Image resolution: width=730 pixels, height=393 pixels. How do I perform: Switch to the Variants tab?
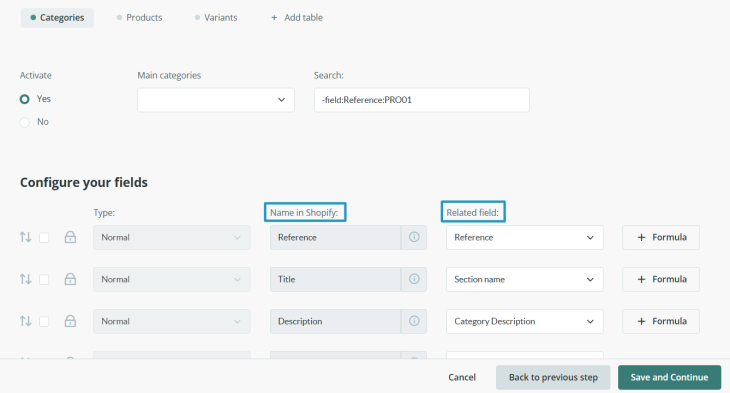(216, 18)
